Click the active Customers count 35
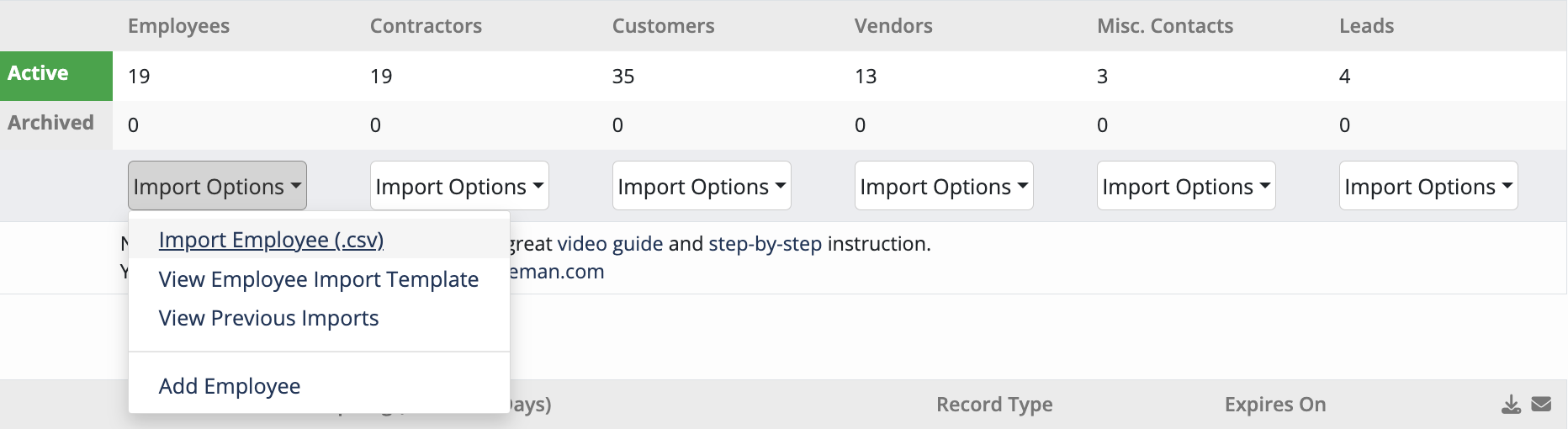The image size is (1568, 429). click(623, 77)
